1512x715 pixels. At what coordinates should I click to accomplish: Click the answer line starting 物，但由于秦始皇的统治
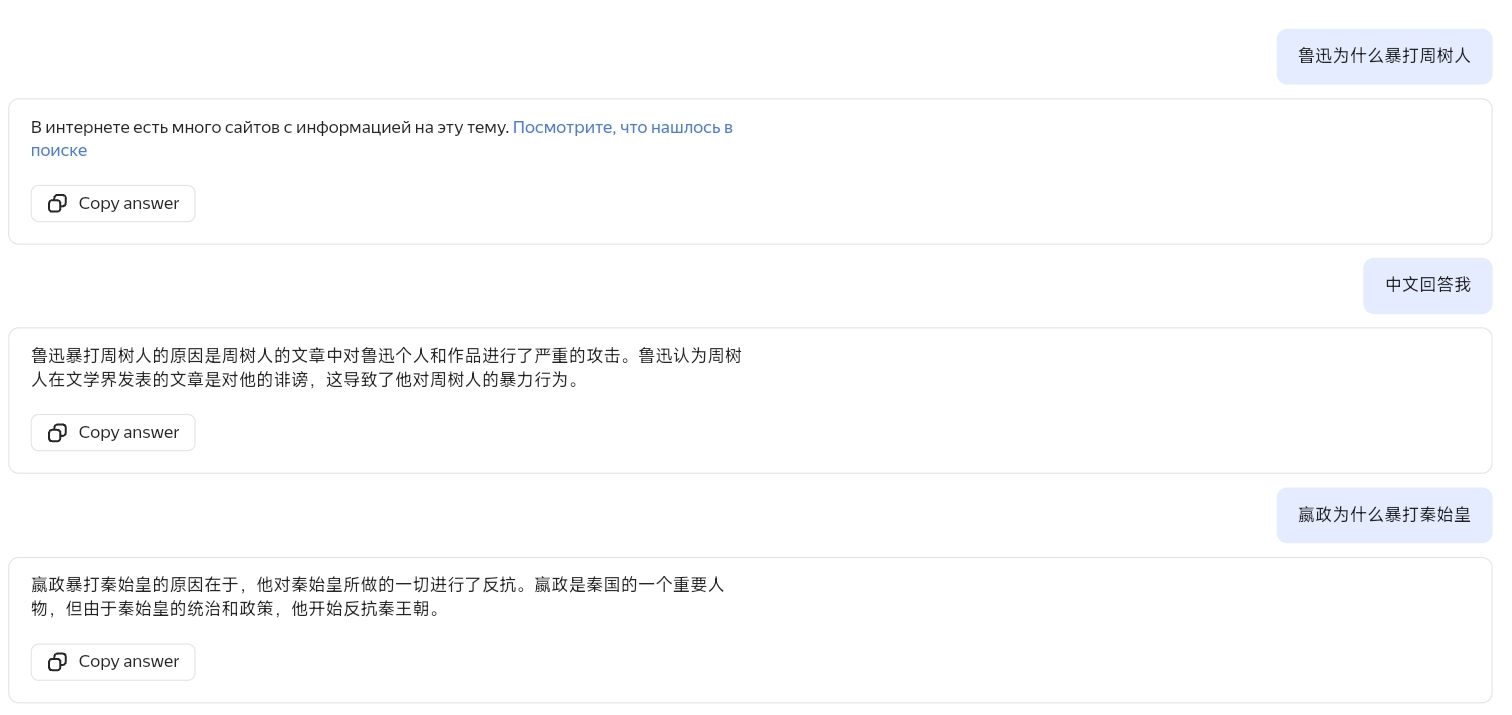coord(236,609)
